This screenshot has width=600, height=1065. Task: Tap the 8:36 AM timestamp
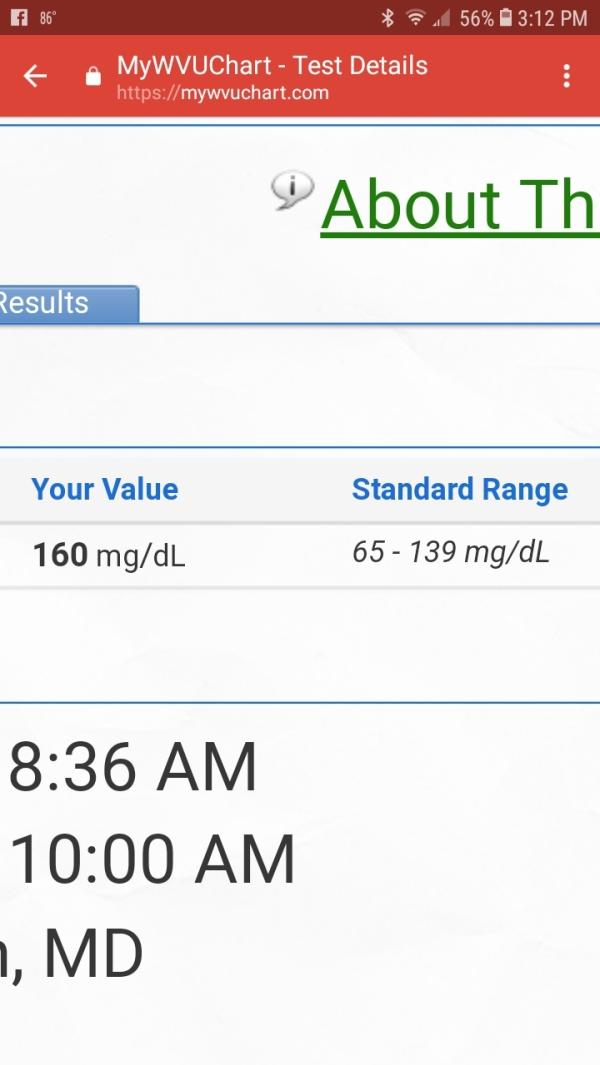(133, 768)
